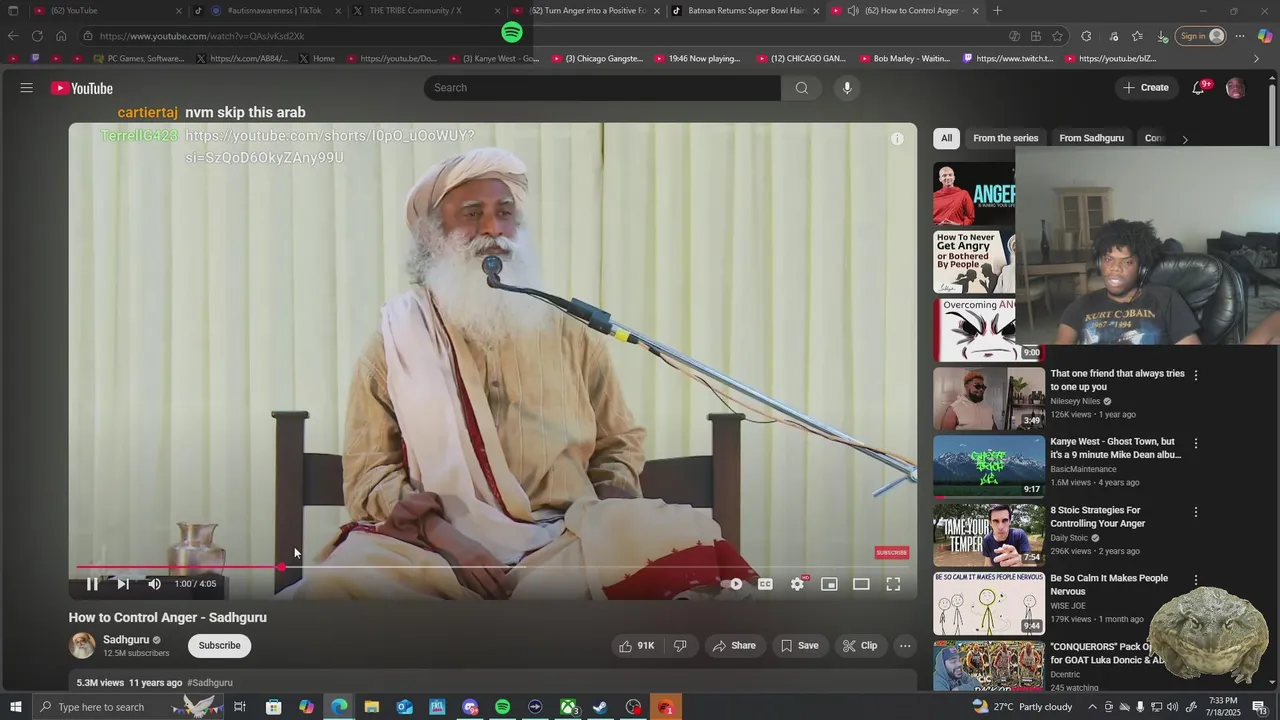1280x720 pixels.
Task: Click browser Sign in button
Action: (1201, 36)
